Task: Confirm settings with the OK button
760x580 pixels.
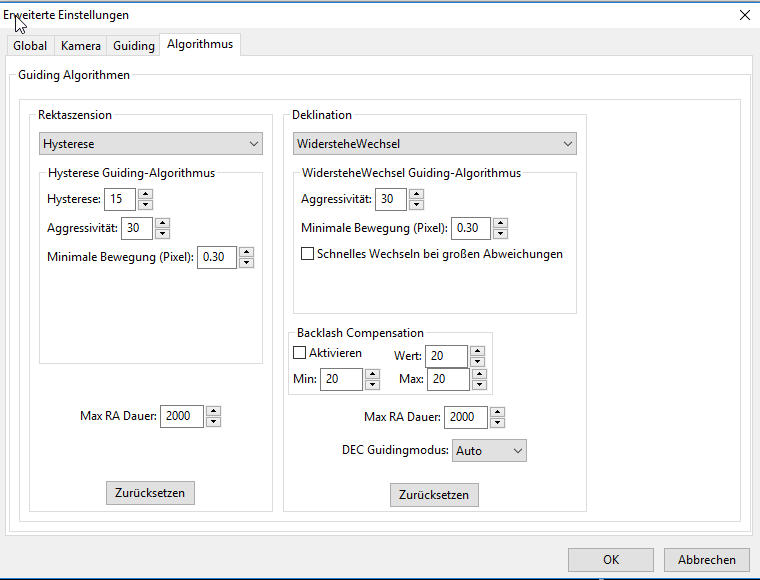Action: [610, 560]
